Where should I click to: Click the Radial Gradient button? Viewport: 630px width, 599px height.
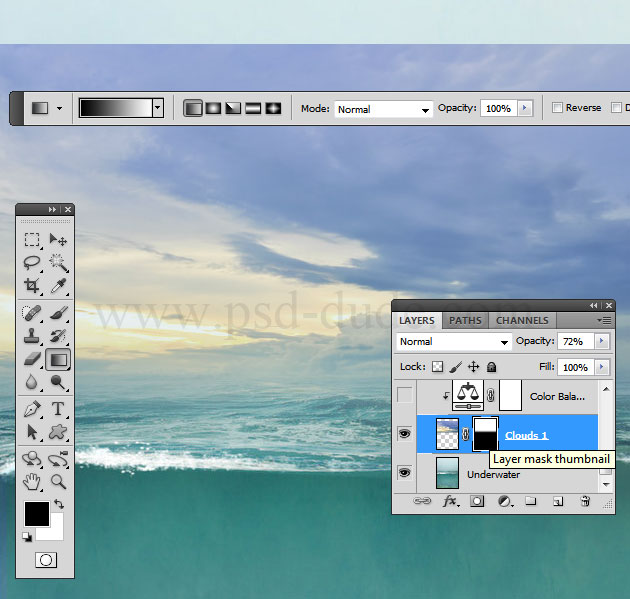(213, 108)
